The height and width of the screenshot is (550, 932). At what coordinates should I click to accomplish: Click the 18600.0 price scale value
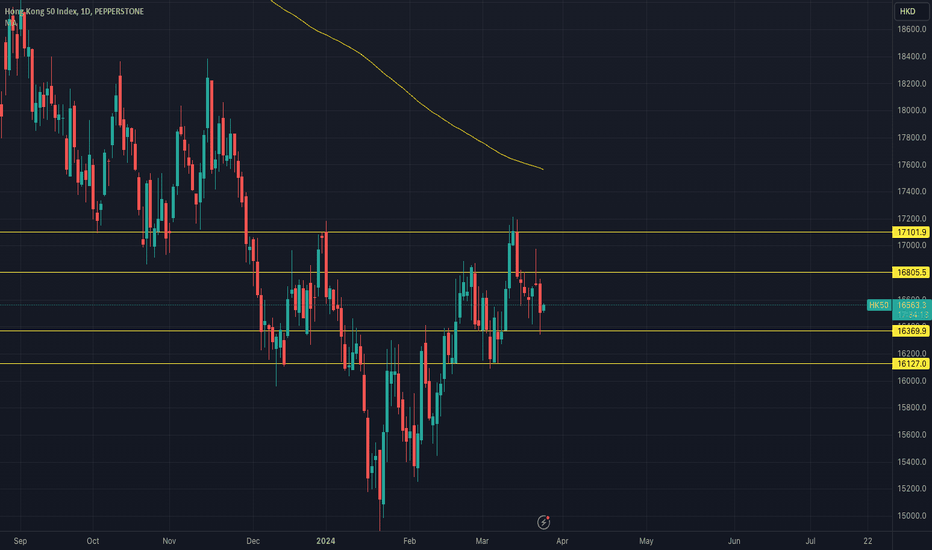(x=912, y=29)
